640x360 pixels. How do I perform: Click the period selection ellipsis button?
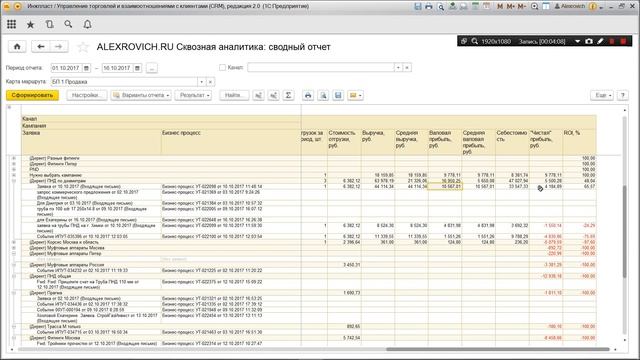click(151, 68)
